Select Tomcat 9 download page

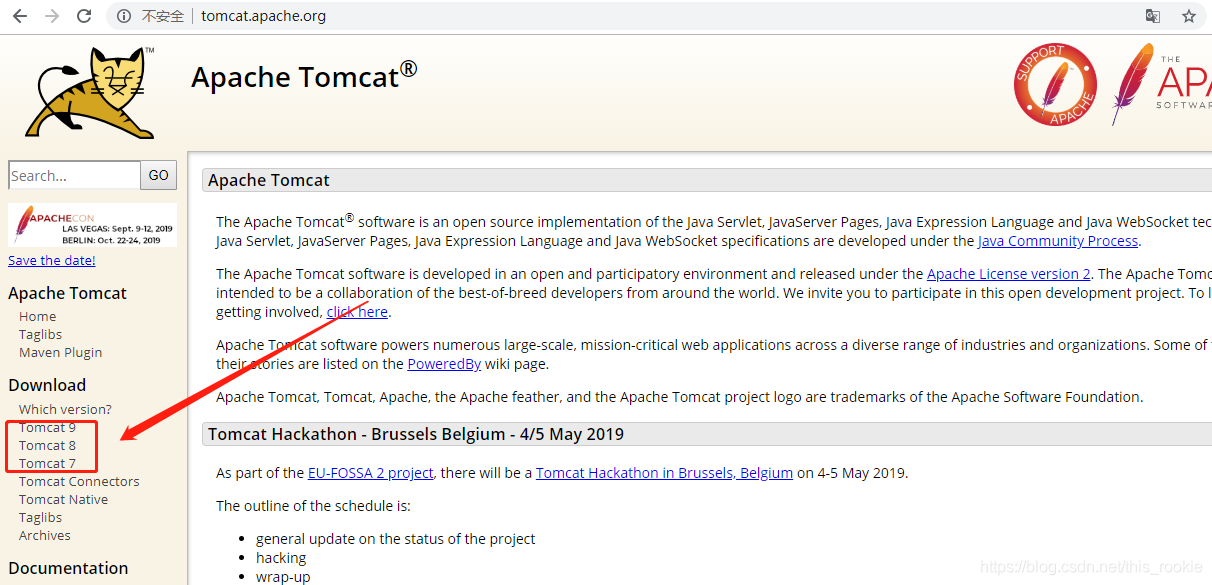pos(47,427)
